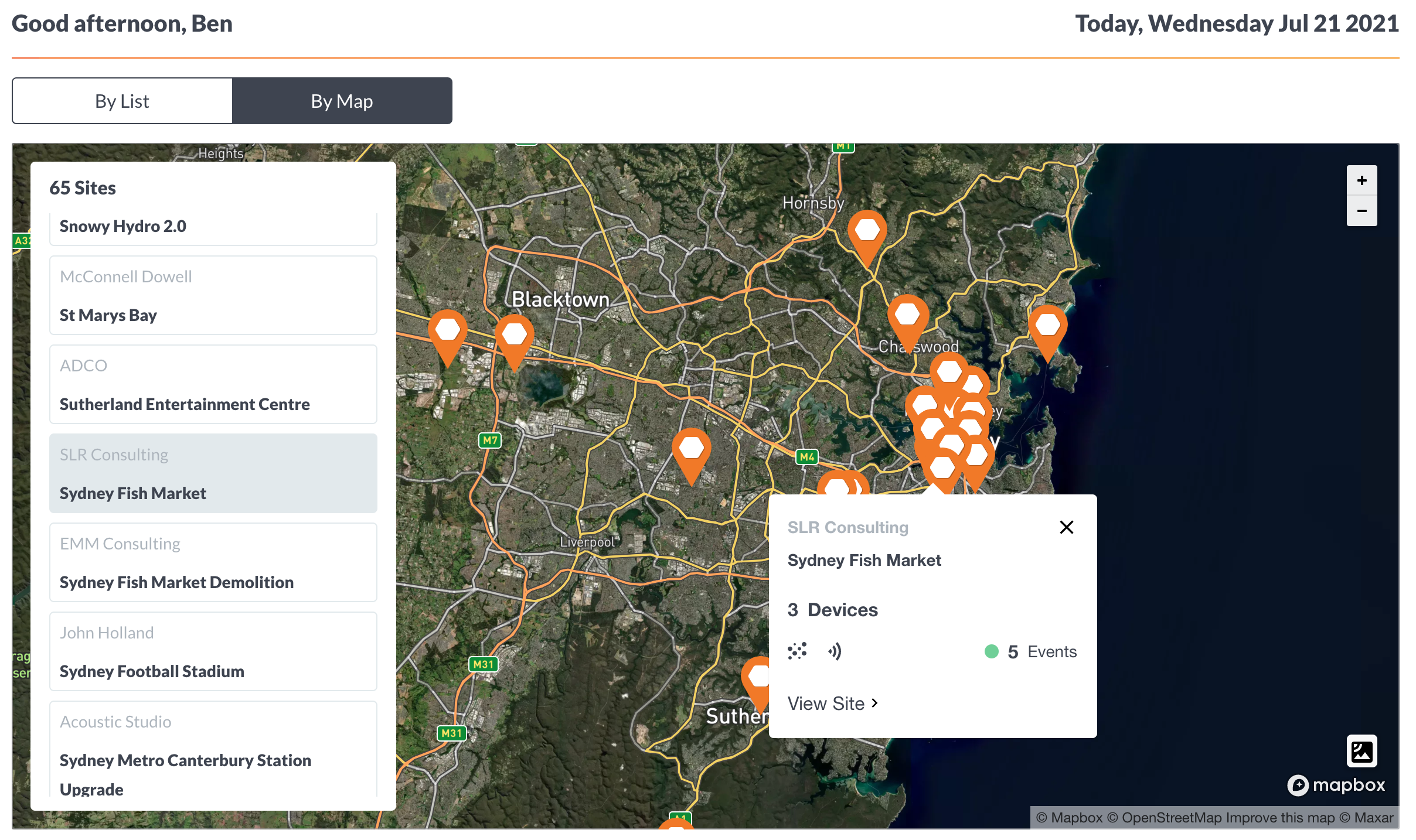The image size is (1416, 840).
Task: Click the noise sensor device icon
Action: click(835, 651)
